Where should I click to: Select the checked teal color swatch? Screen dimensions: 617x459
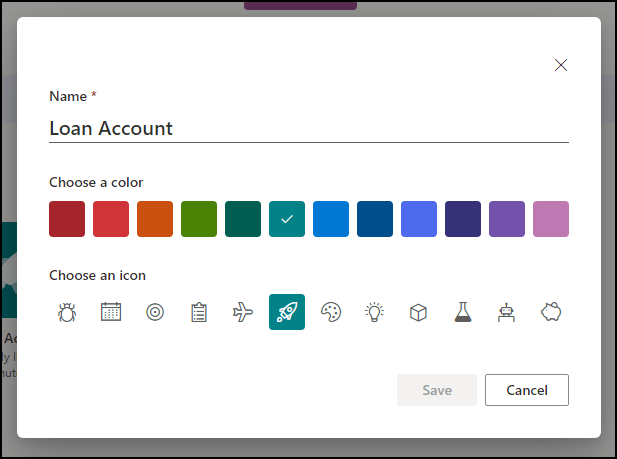click(x=287, y=219)
